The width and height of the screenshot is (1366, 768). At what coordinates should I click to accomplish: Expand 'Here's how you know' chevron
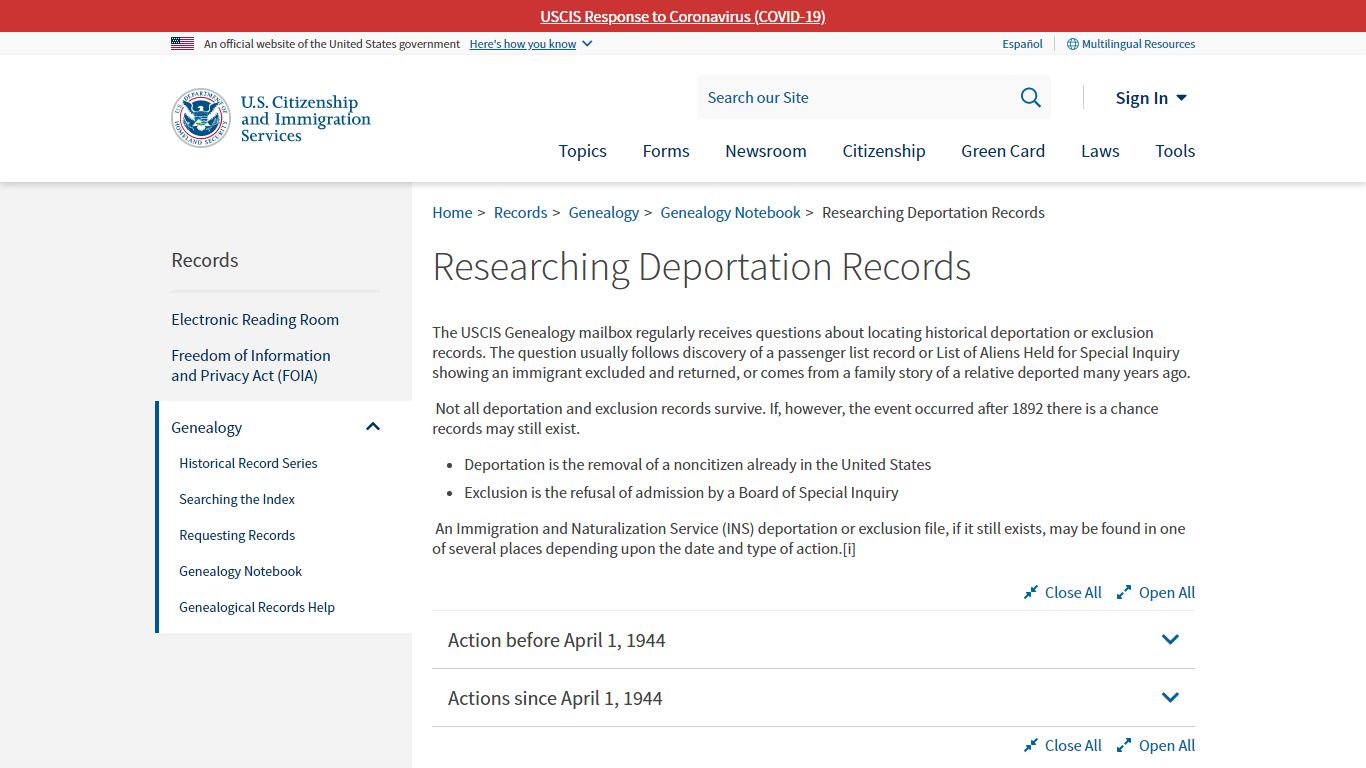point(587,44)
